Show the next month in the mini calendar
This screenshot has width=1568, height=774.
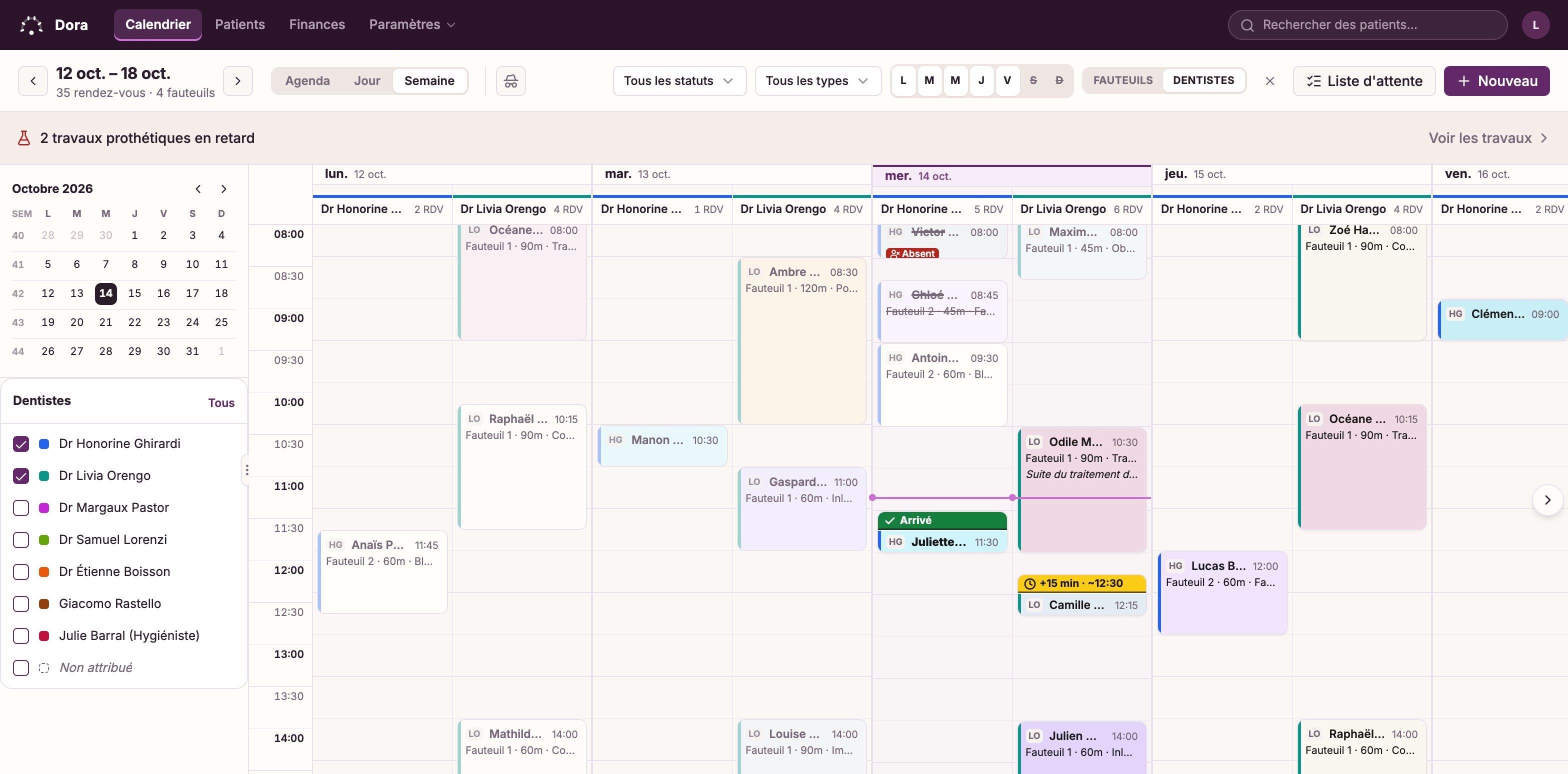223,188
